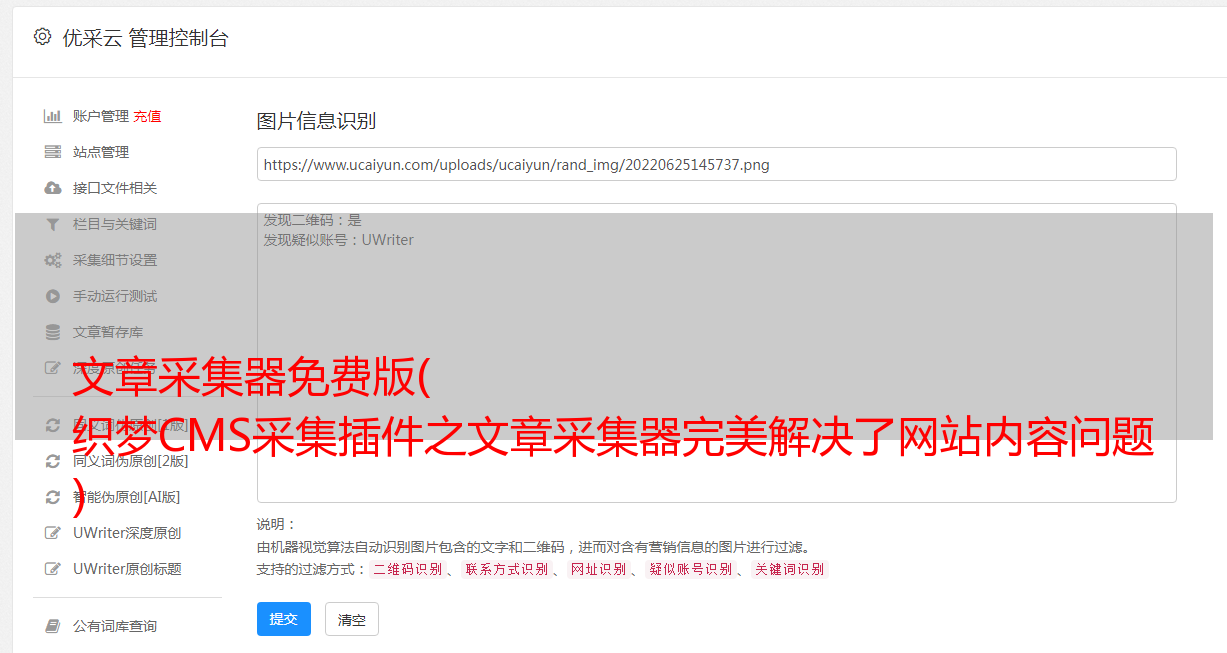Clear the form with 清空 button
Screen dimensions: 1227x653
point(352,619)
